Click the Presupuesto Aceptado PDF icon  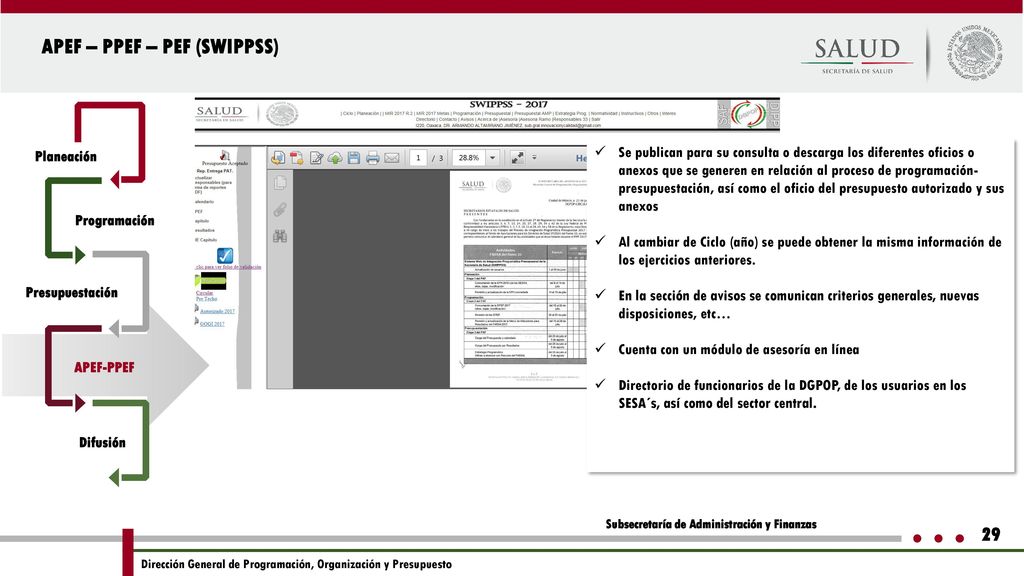pyautogui.click(x=225, y=155)
